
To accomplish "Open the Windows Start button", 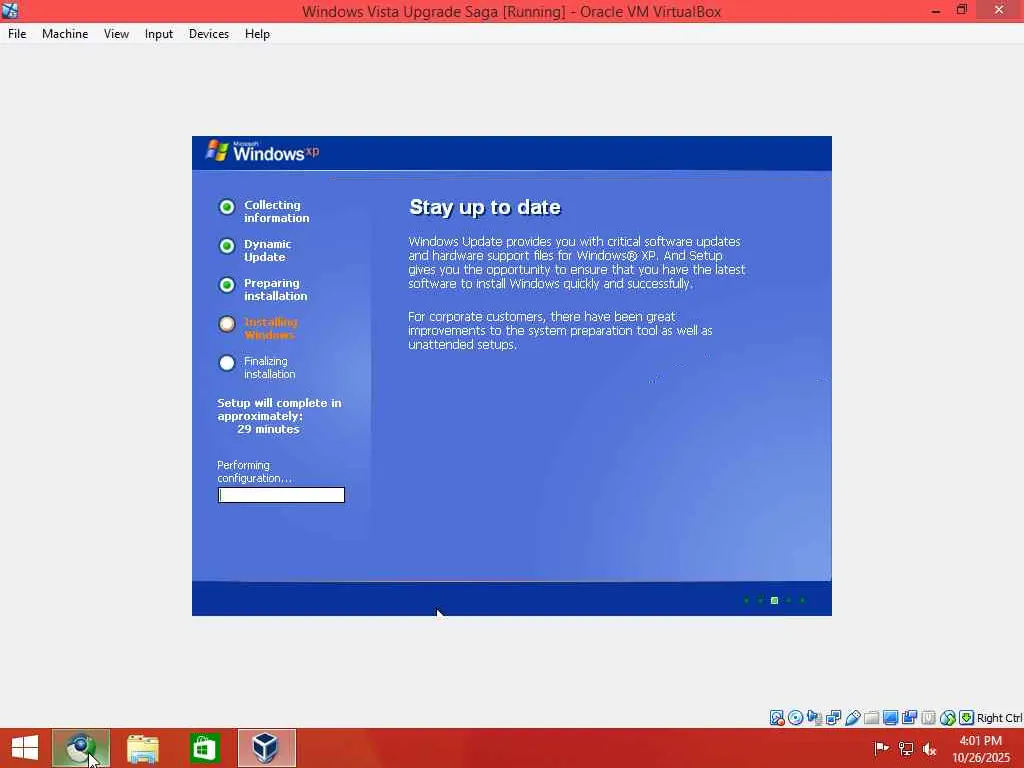I will point(25,748).
